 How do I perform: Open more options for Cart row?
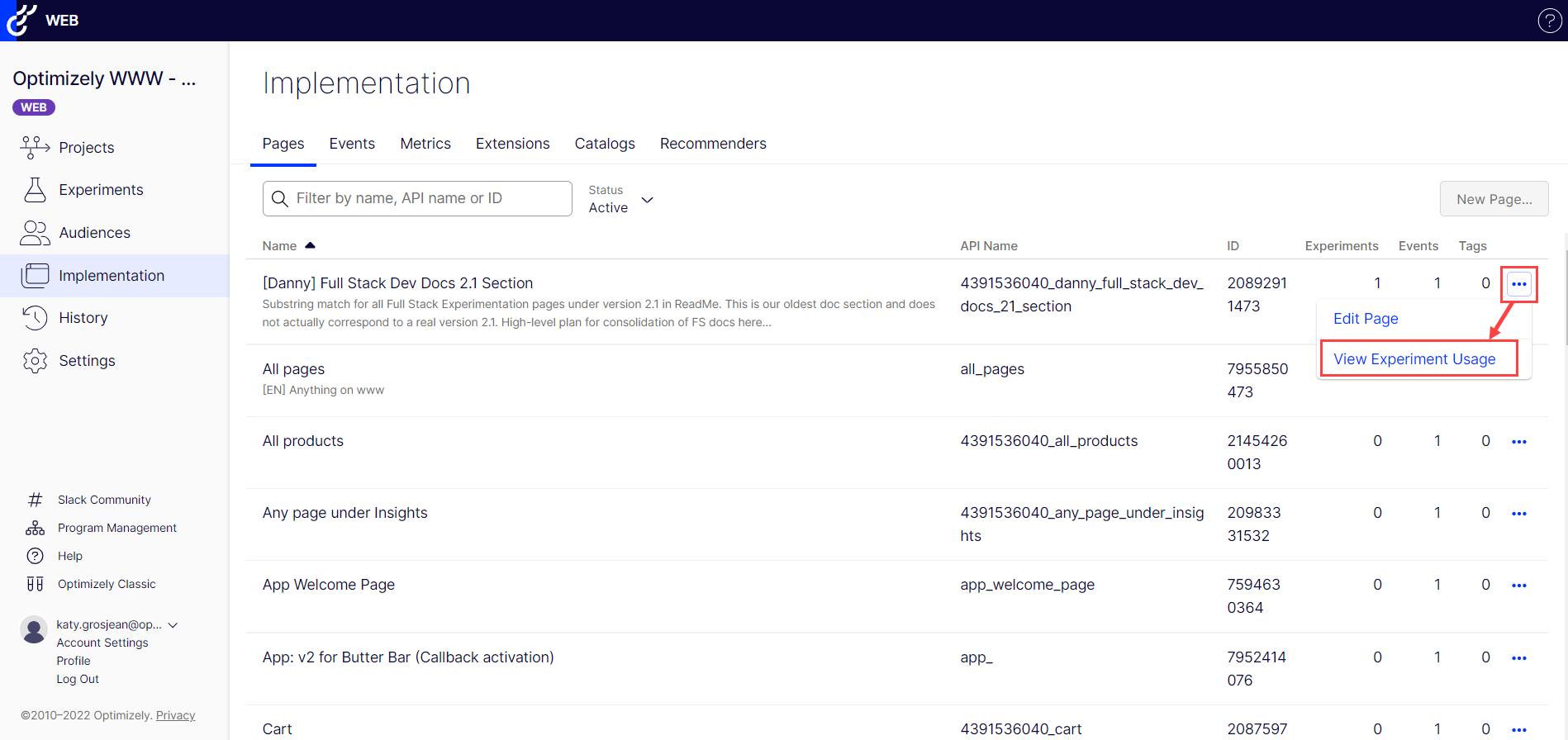point(1518,730)
